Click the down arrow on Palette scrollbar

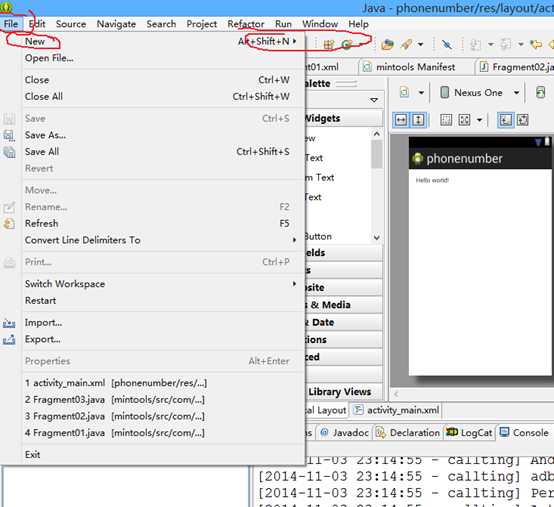pos(377,237)
